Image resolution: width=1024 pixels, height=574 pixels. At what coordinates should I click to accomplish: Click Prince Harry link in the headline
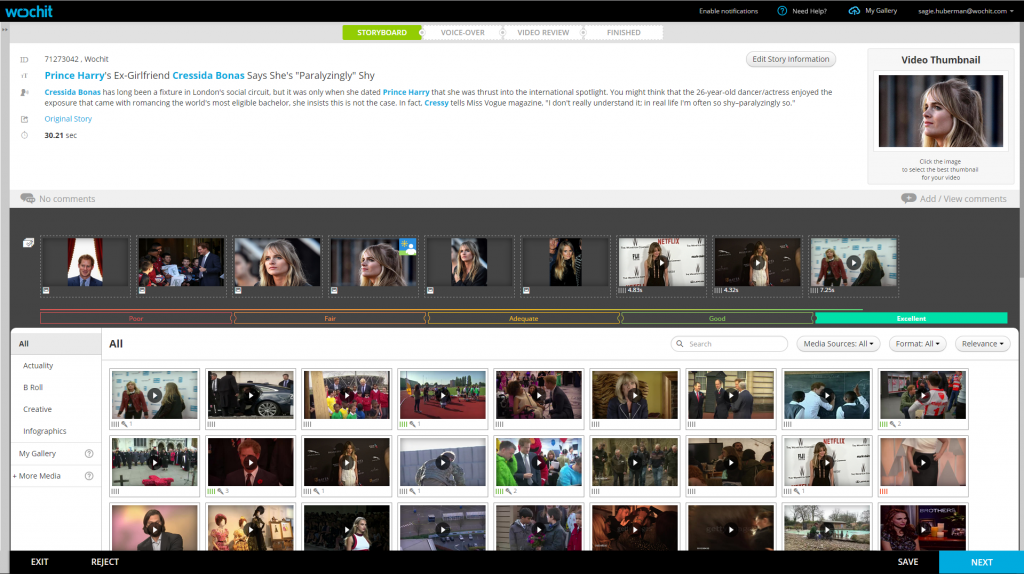(x=74, y=76)
